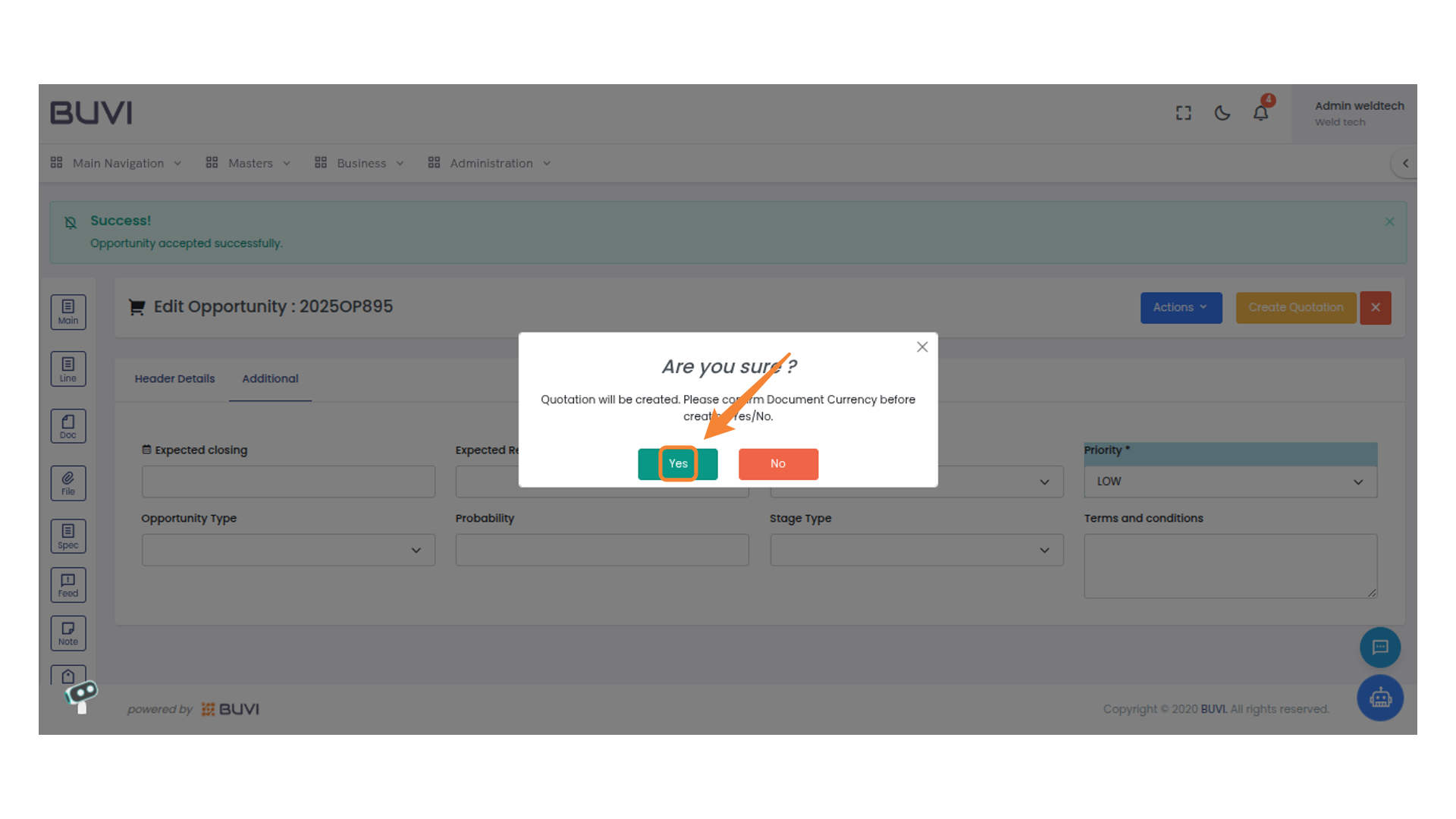Click the notifications bell icon
This screenshot has width=1456, height=819.
point(1260,113)
